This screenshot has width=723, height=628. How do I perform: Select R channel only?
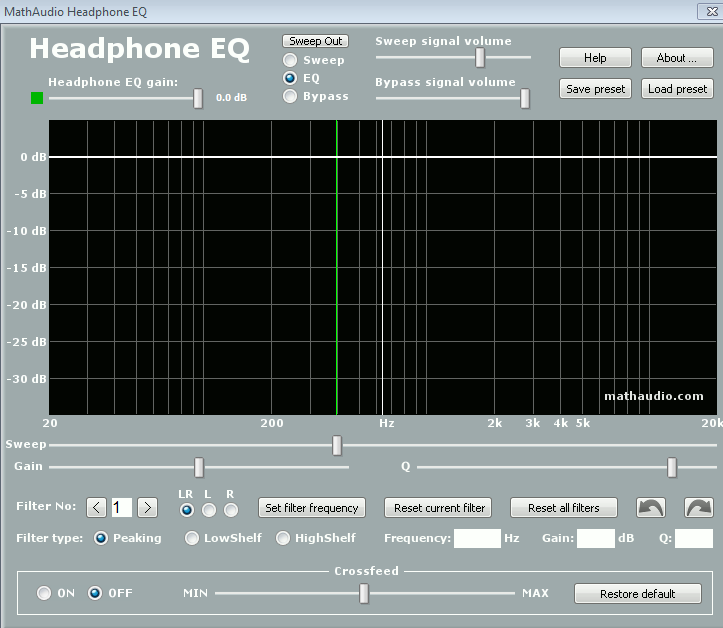231,510
